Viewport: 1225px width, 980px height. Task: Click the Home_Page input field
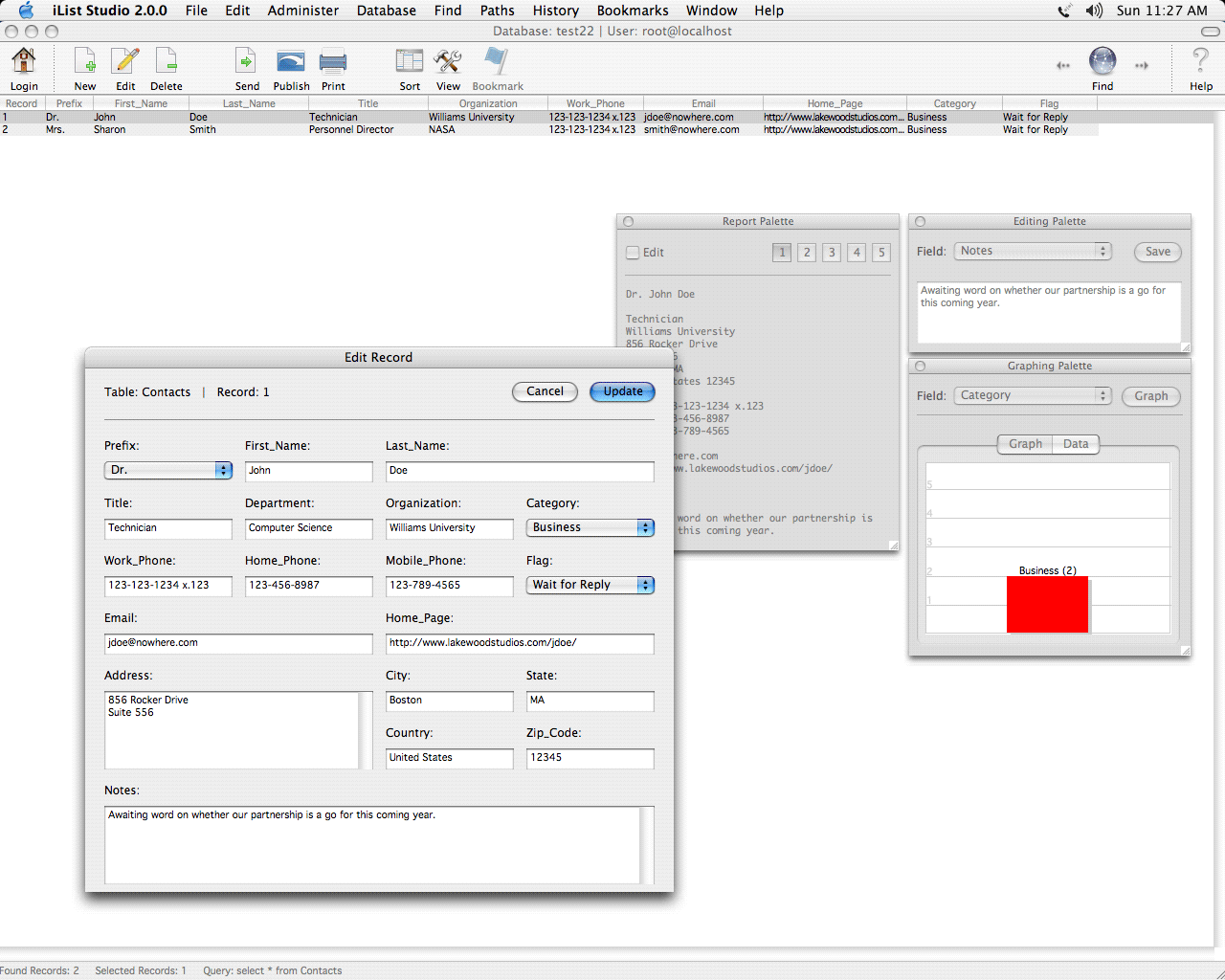520,643
